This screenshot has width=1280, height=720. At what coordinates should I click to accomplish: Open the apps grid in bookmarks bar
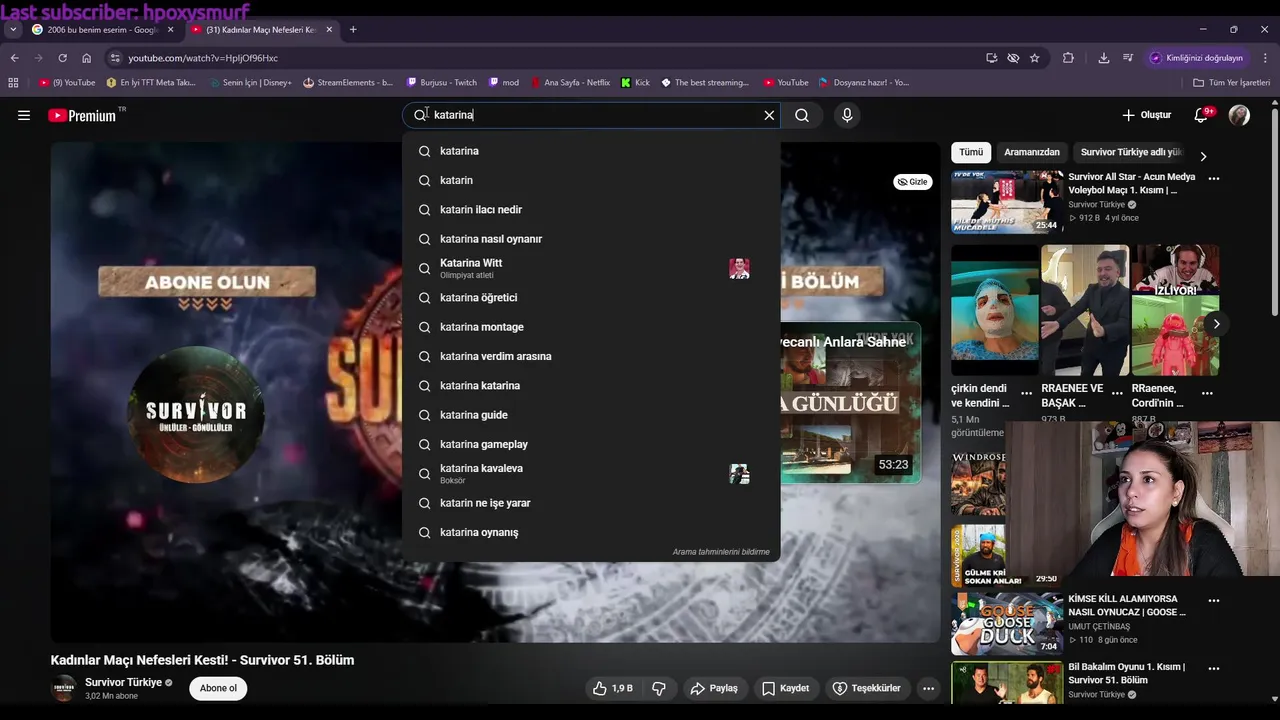pyautogui.click(x=13, y=83)
